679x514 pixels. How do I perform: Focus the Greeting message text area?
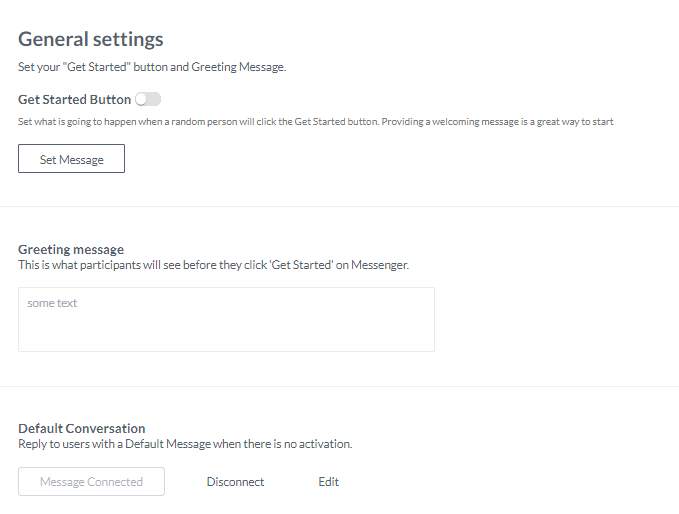[226, 319]
